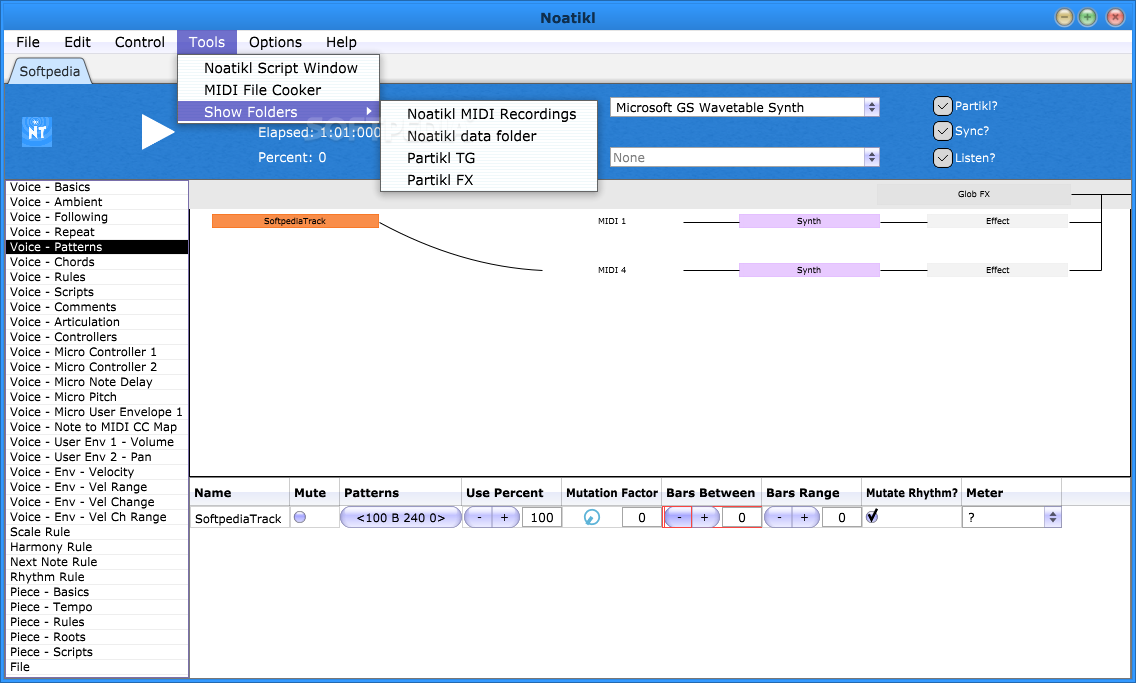Select Voice - Articulation in the list
The height and width of the screenshot is (683, 1136).
coord(97,322)
